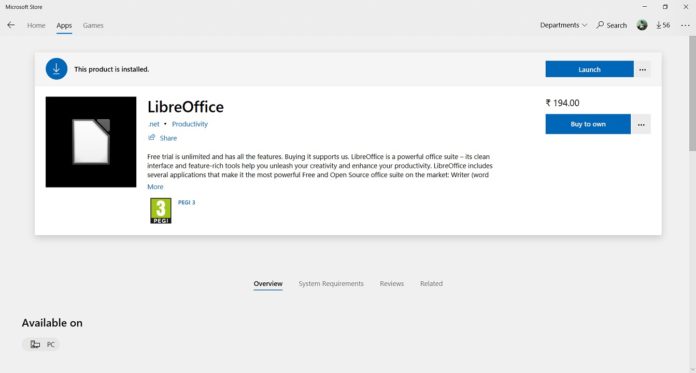Close the Microsoft Store window
Screen dimensions: 696x373
685,7
